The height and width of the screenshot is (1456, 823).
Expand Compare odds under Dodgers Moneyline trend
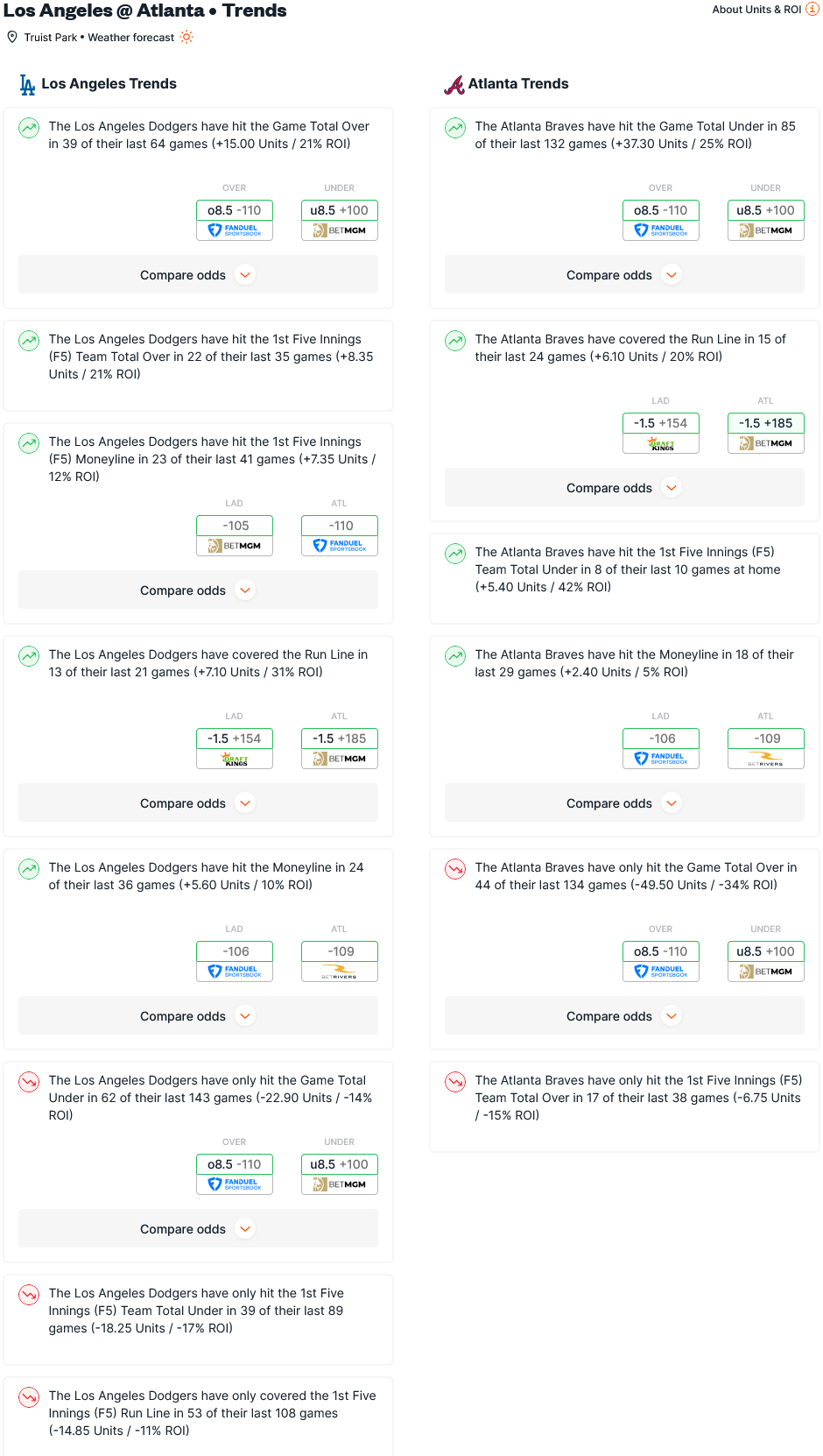198,1016
